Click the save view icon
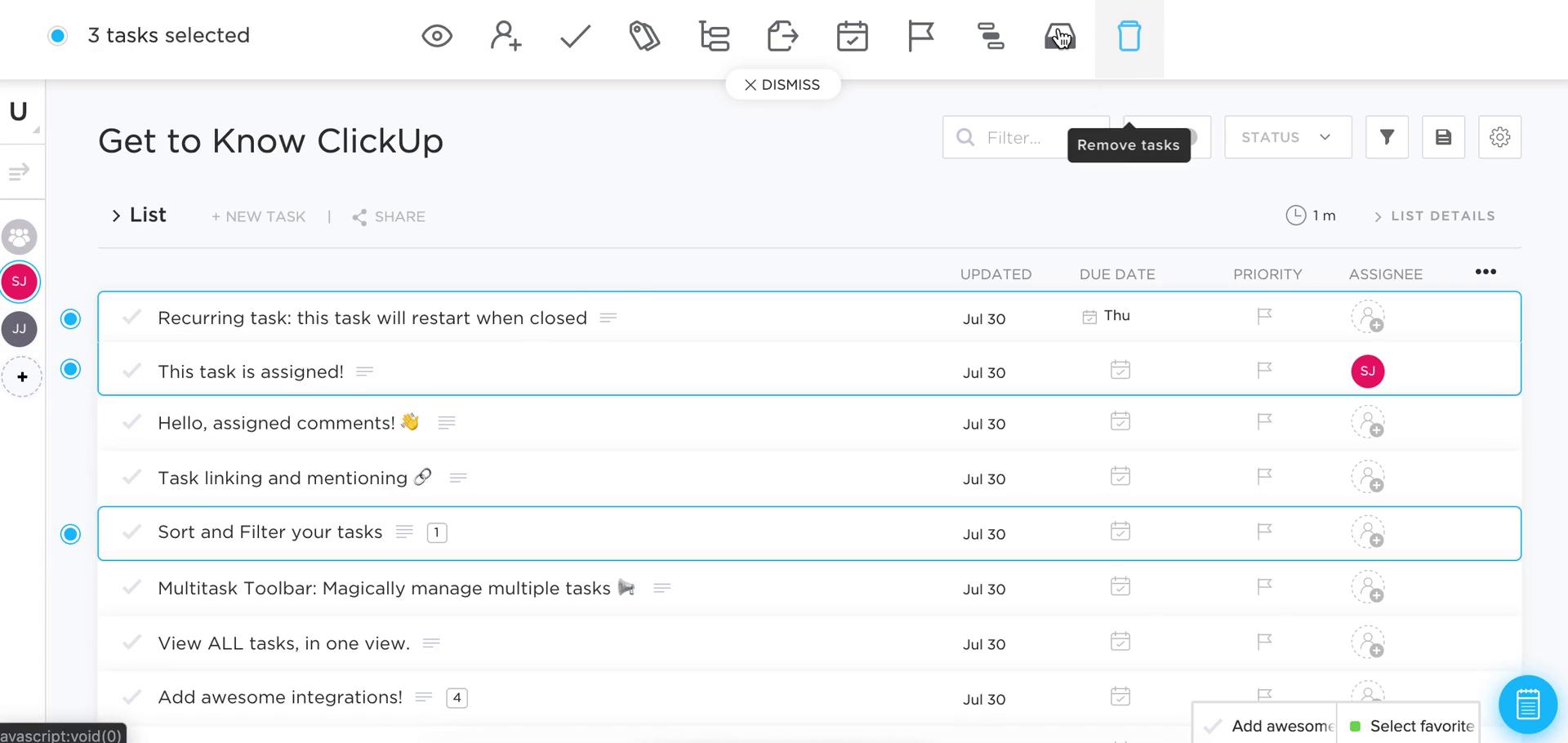The image size is (1568, 743). coord(1443,137)
